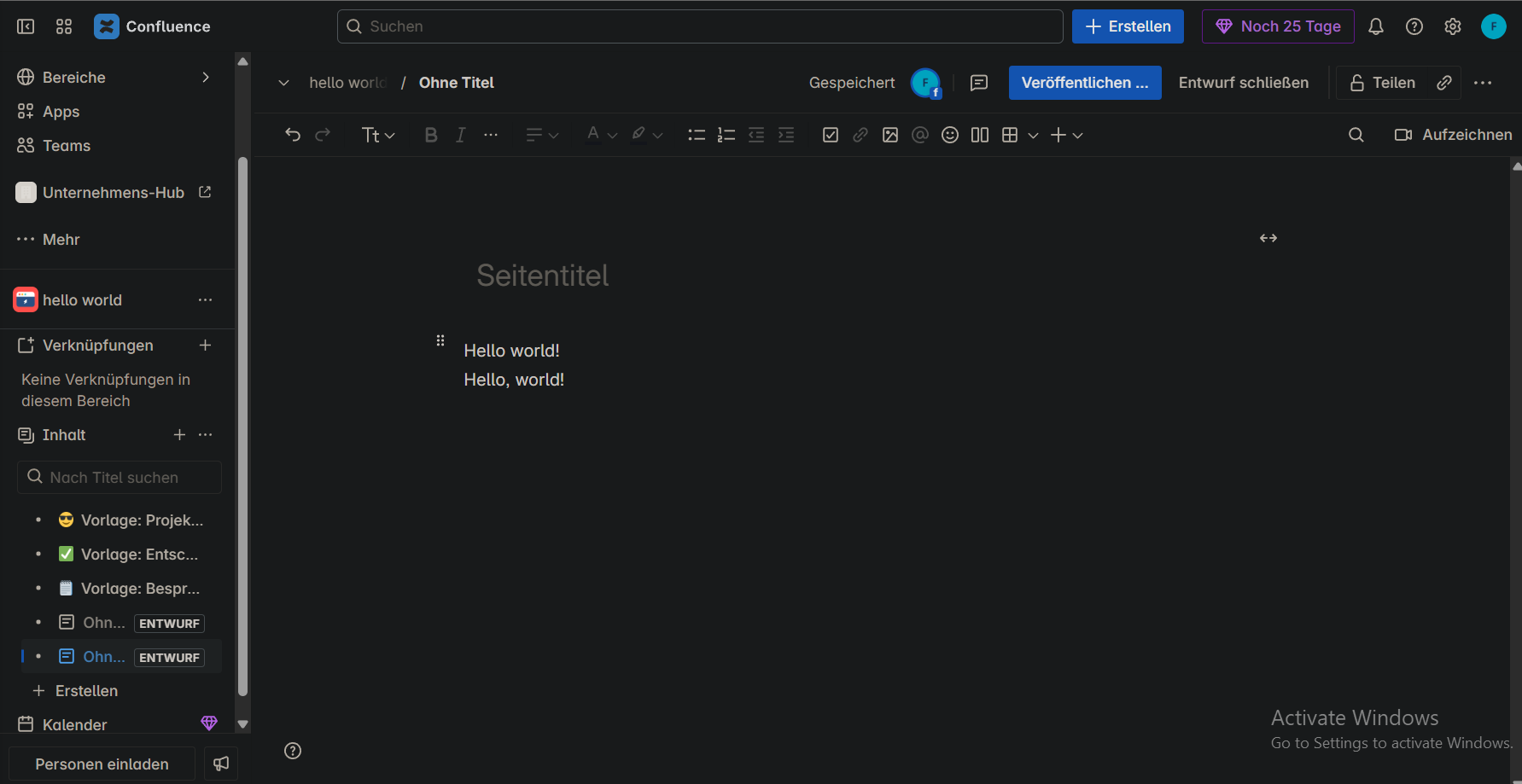Toggle bold formatting in the editor

[x=431, y=134]
